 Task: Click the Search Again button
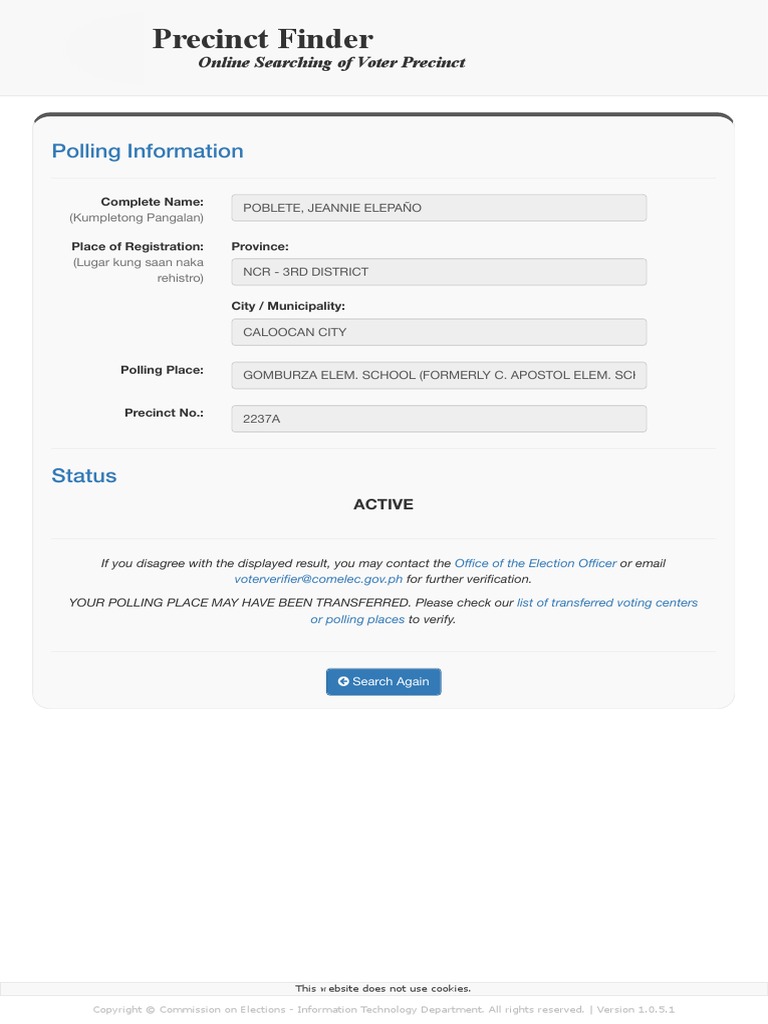coord(384,681)
